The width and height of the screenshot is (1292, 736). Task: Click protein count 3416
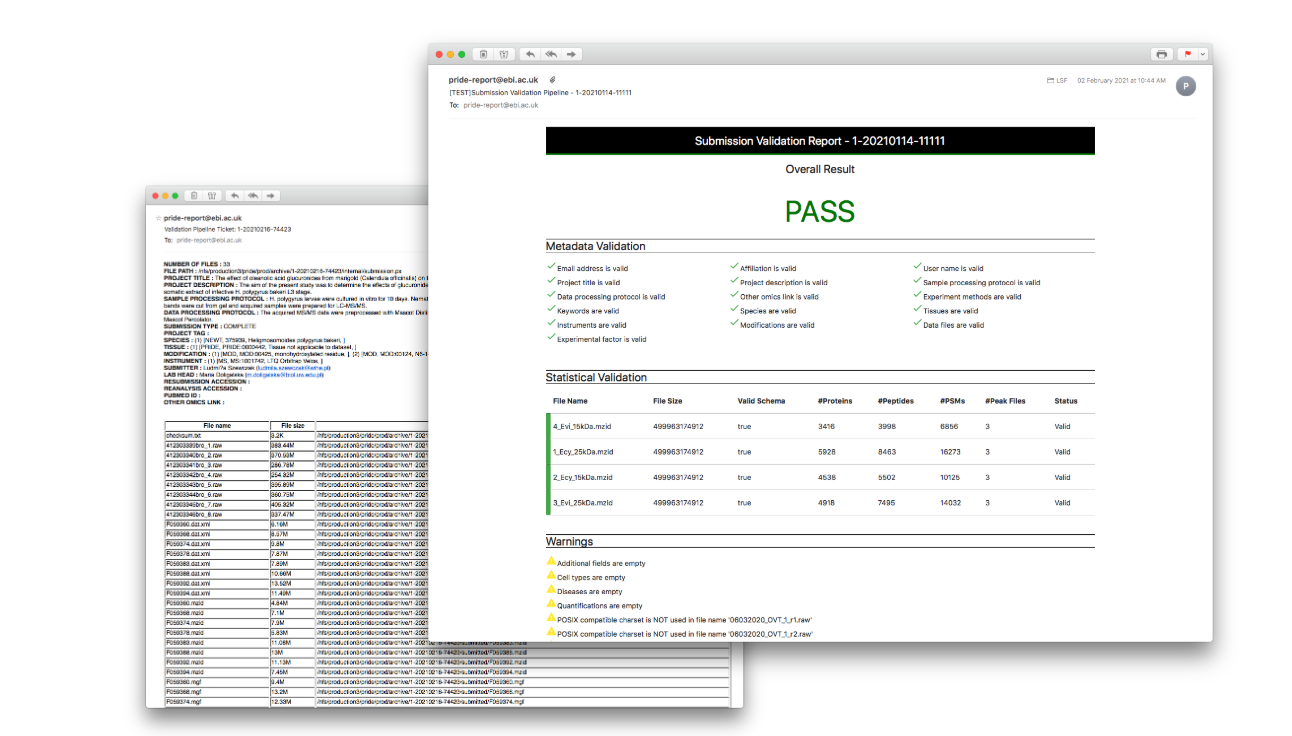pos(825,426)
